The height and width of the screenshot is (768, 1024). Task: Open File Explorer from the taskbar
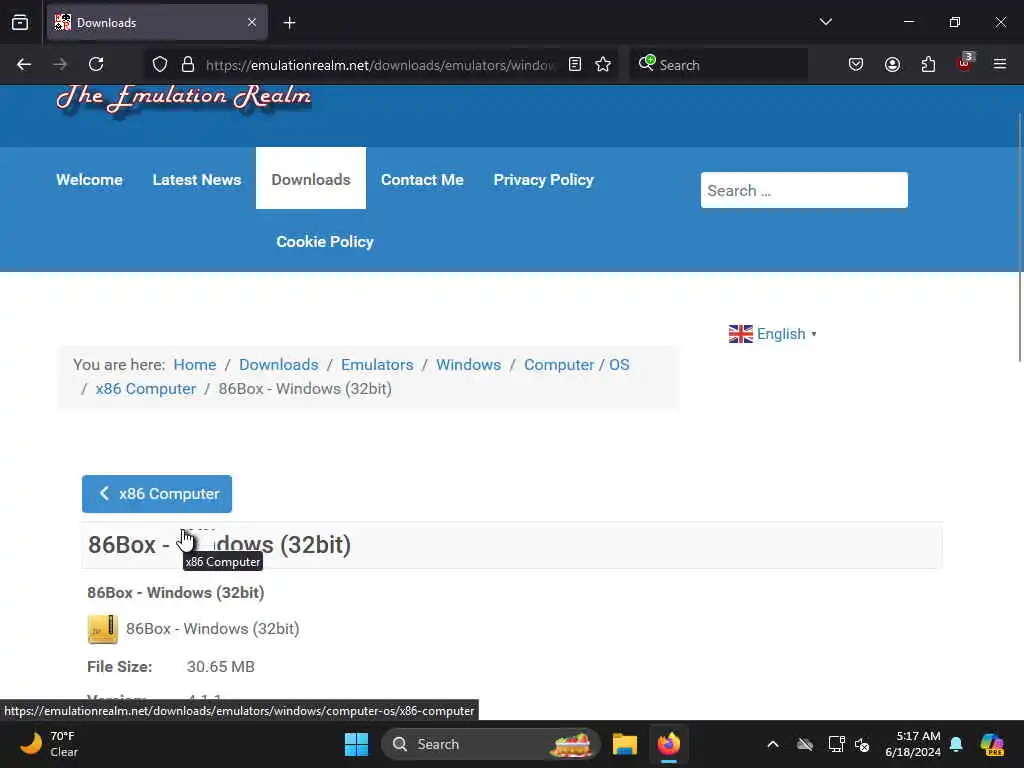tap(624, 744)
